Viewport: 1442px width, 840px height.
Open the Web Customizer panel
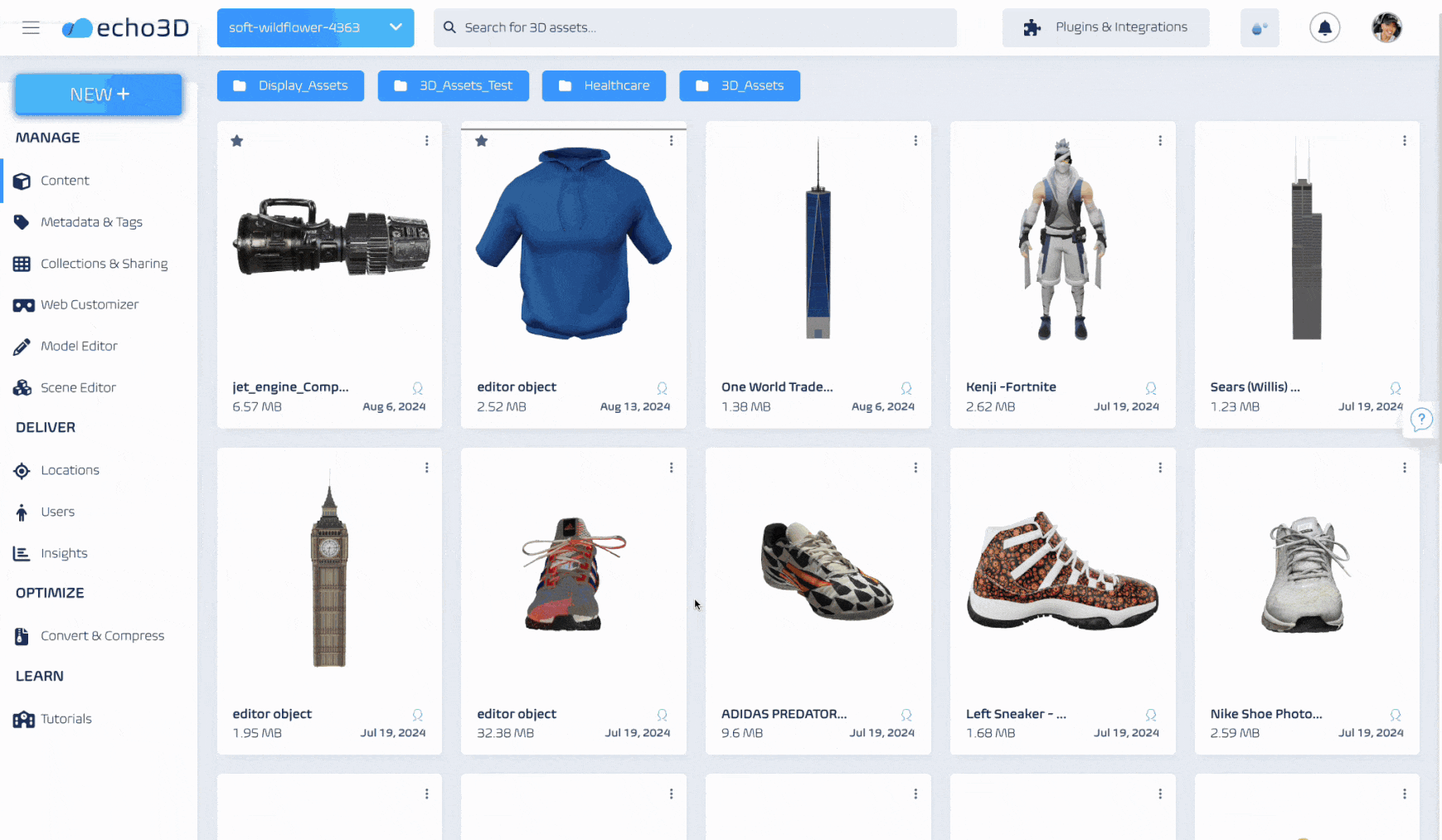click(x=90, y=304)
